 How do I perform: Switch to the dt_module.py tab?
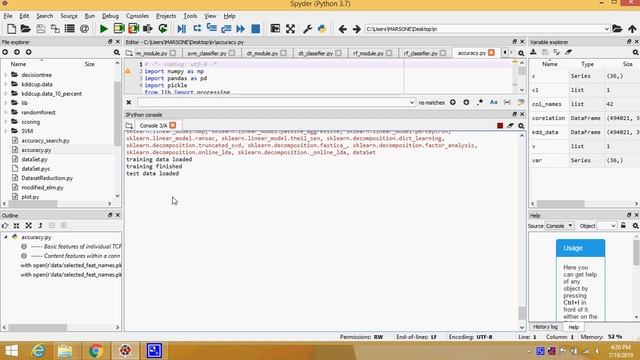tap(262, 53)
